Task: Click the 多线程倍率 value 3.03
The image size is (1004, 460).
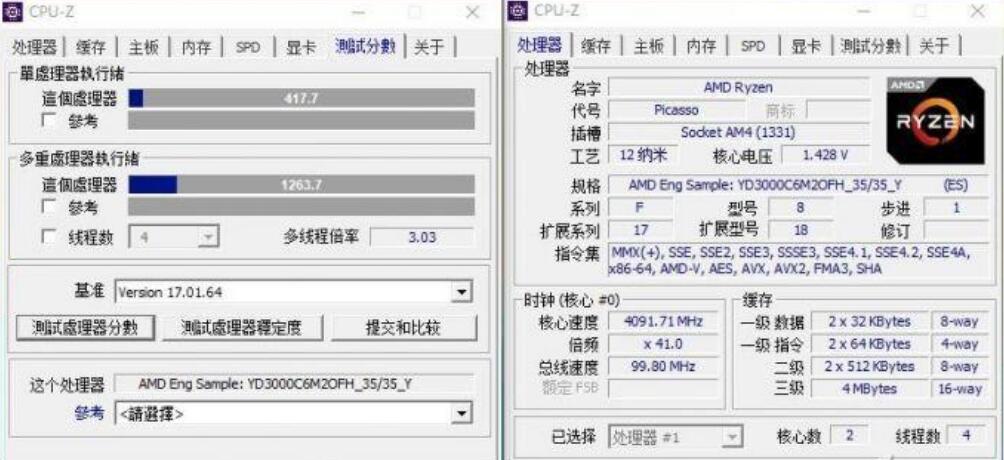Action: (x=423, y=237)
